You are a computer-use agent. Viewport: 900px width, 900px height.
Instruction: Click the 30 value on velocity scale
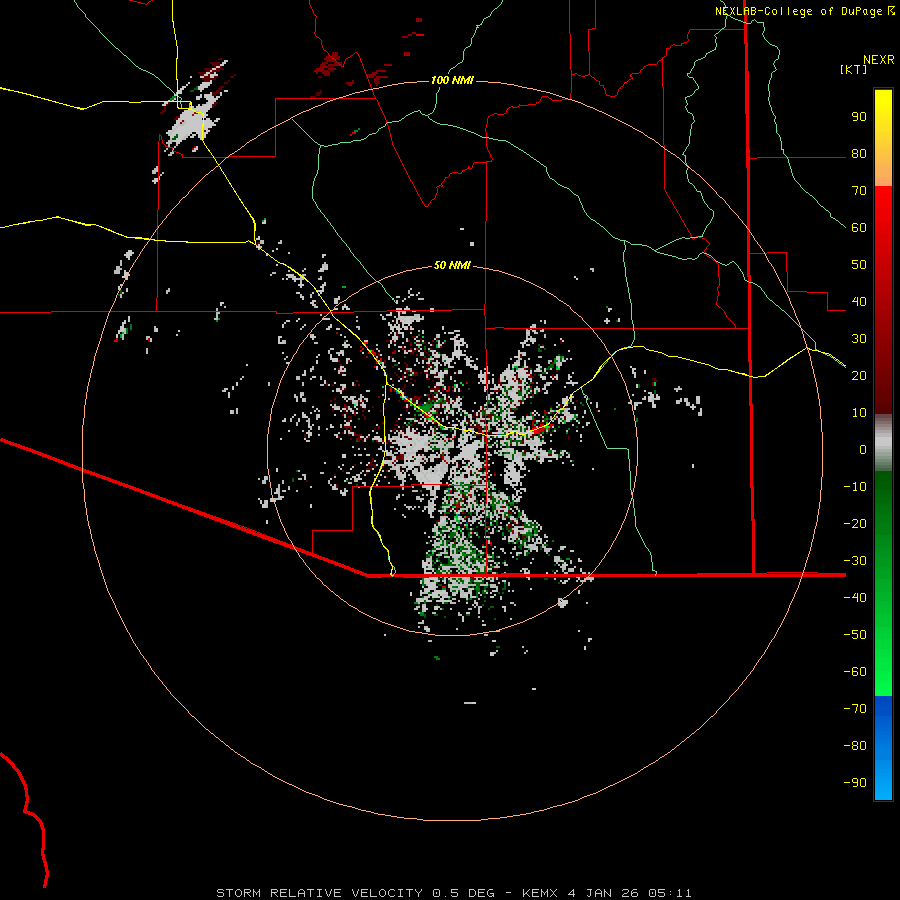(x=859, y=339)
